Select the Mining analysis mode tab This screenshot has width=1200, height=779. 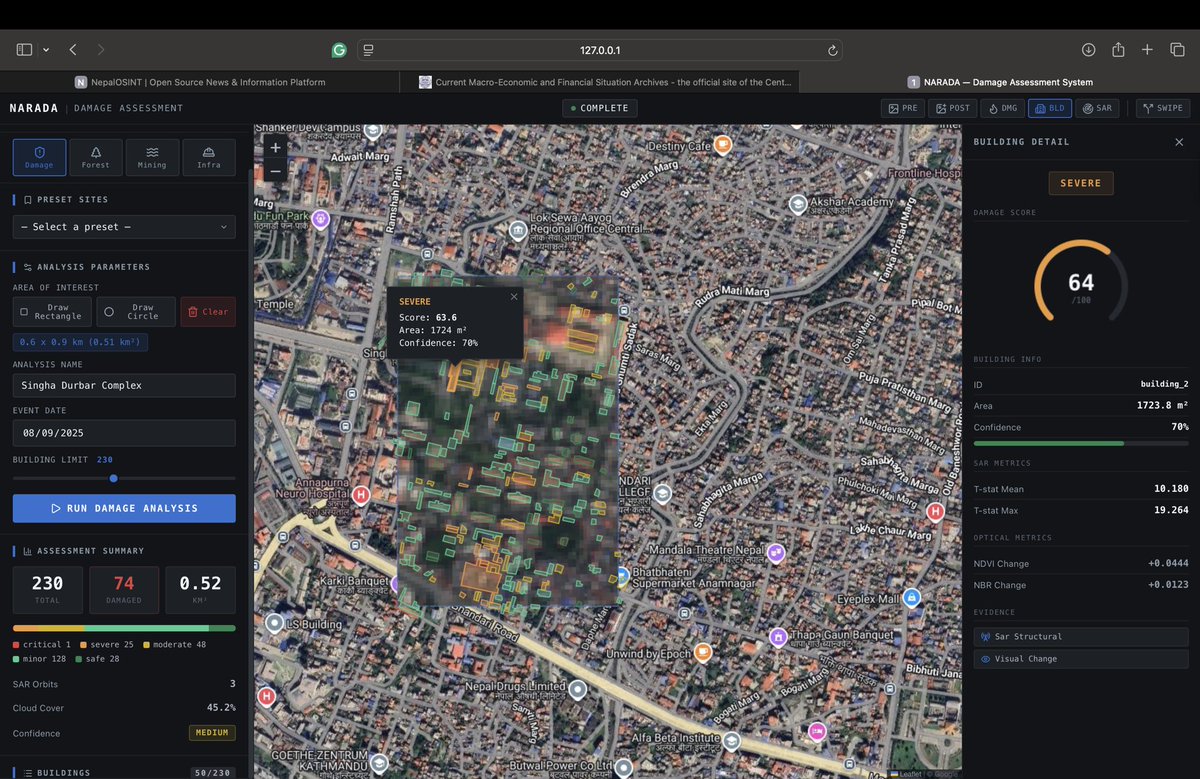(152, 157)
